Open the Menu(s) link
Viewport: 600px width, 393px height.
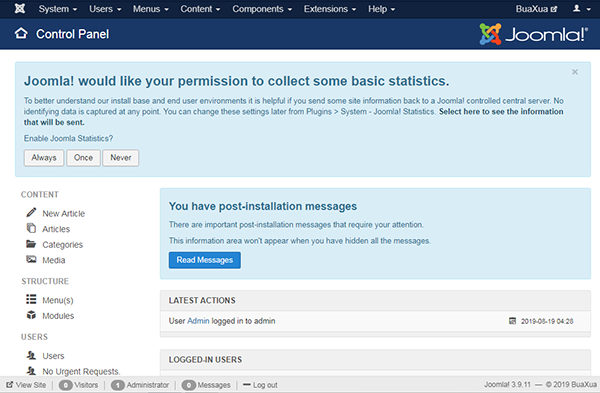tap(58, 300)
